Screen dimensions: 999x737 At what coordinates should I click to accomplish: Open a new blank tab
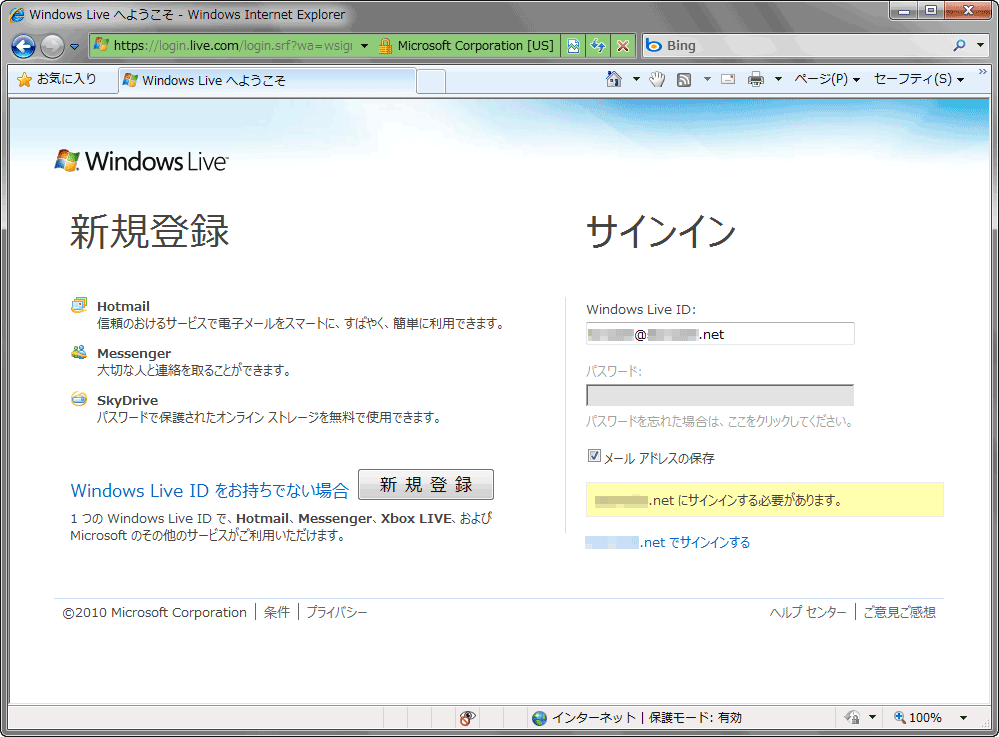431,82
